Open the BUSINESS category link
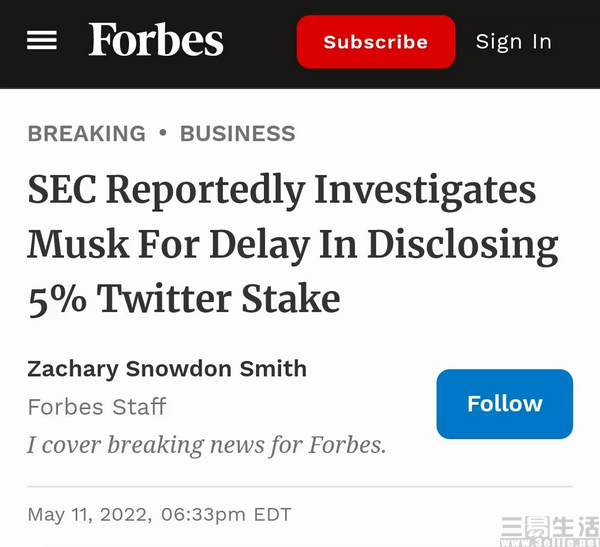 (238, 134)
